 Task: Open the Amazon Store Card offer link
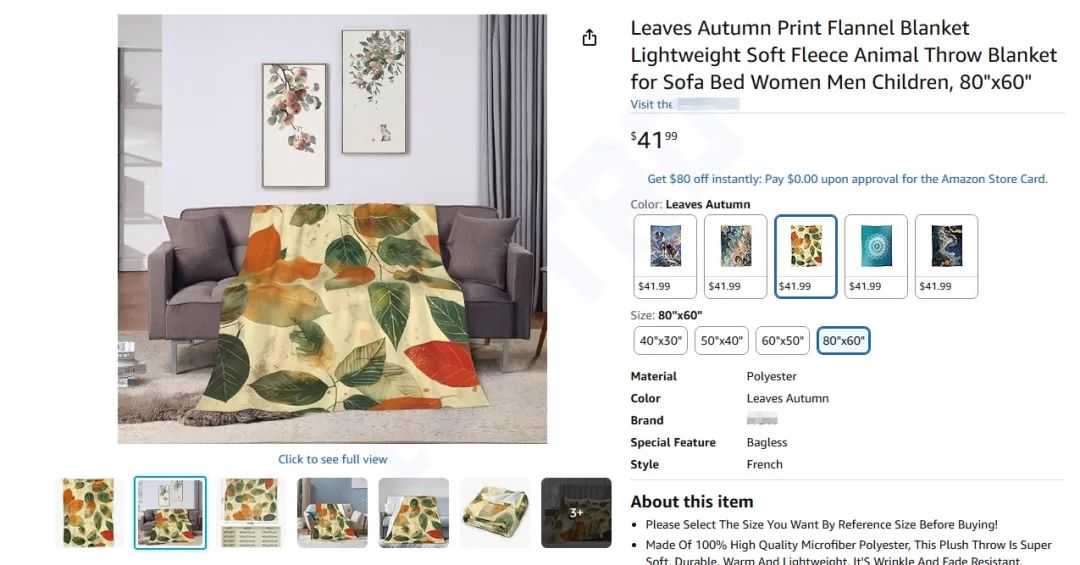[847, 179]
